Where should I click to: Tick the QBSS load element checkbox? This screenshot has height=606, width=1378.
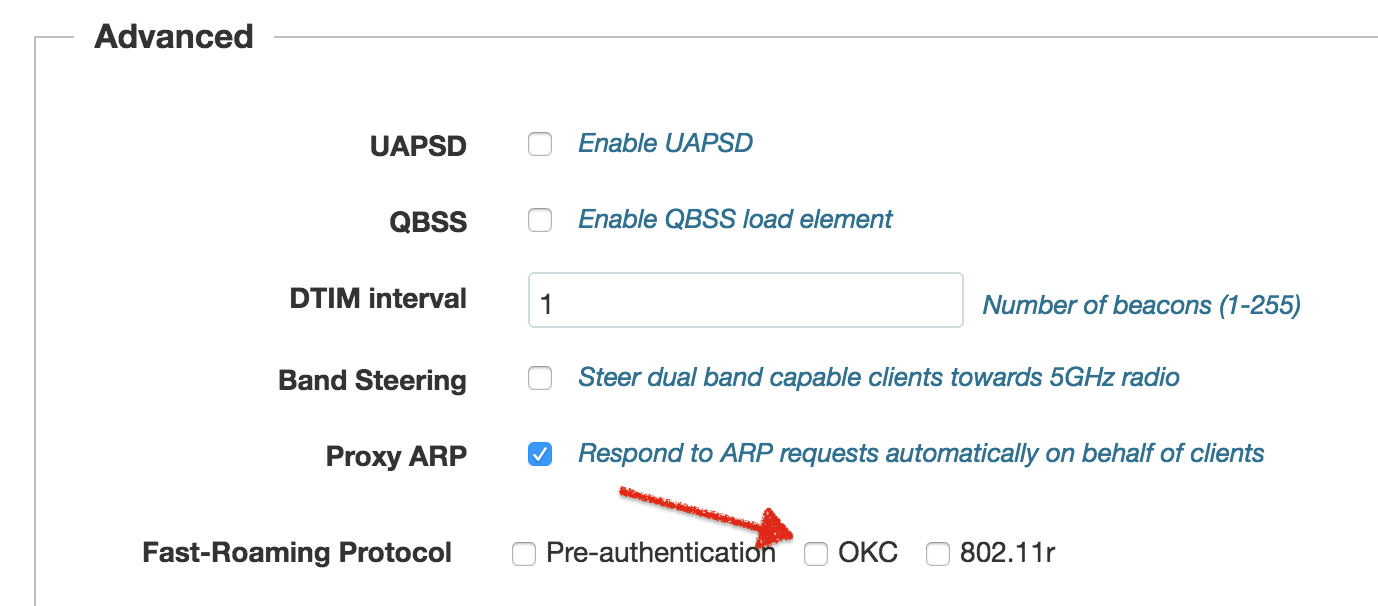coord(540,220)
